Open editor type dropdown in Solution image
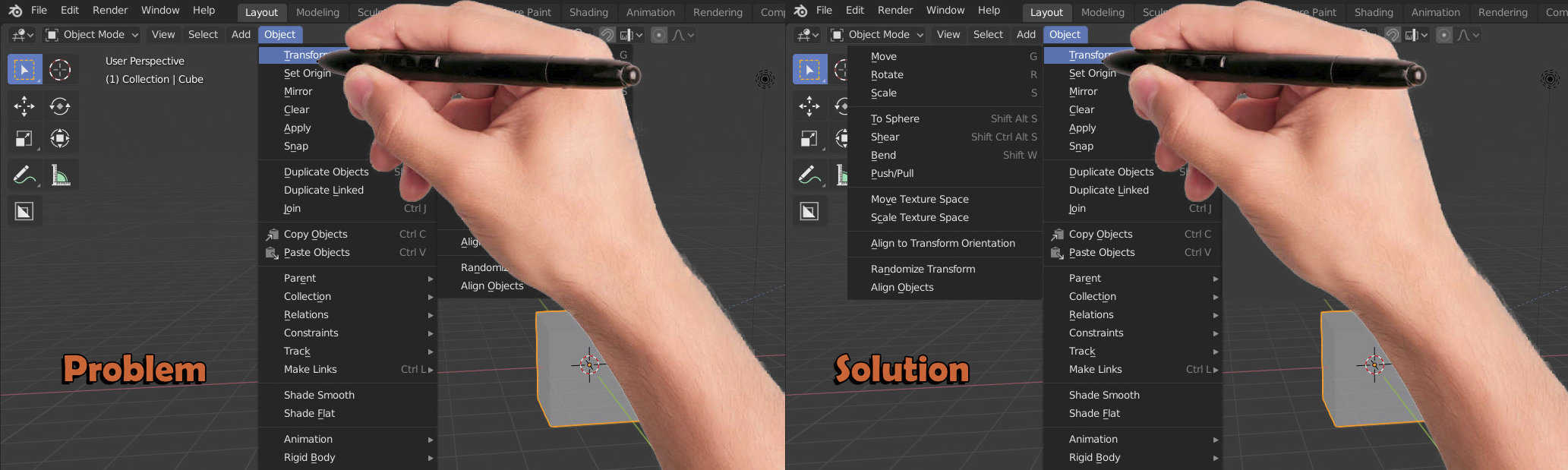The width and height of the screenshot is (1568, 470). click(808, 35)
